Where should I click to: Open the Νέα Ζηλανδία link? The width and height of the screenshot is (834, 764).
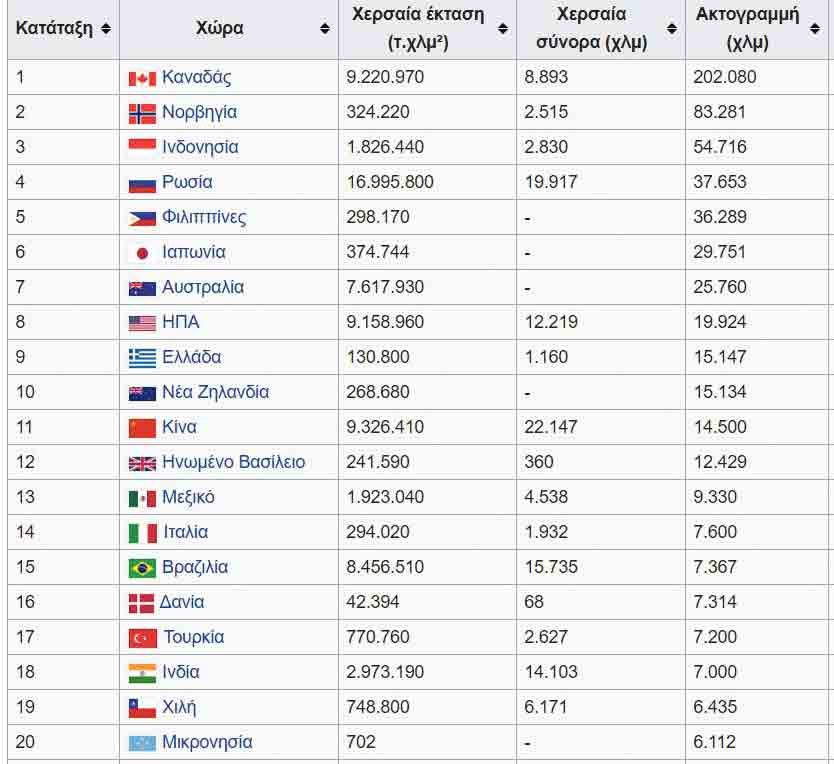[x=215, y=392]
